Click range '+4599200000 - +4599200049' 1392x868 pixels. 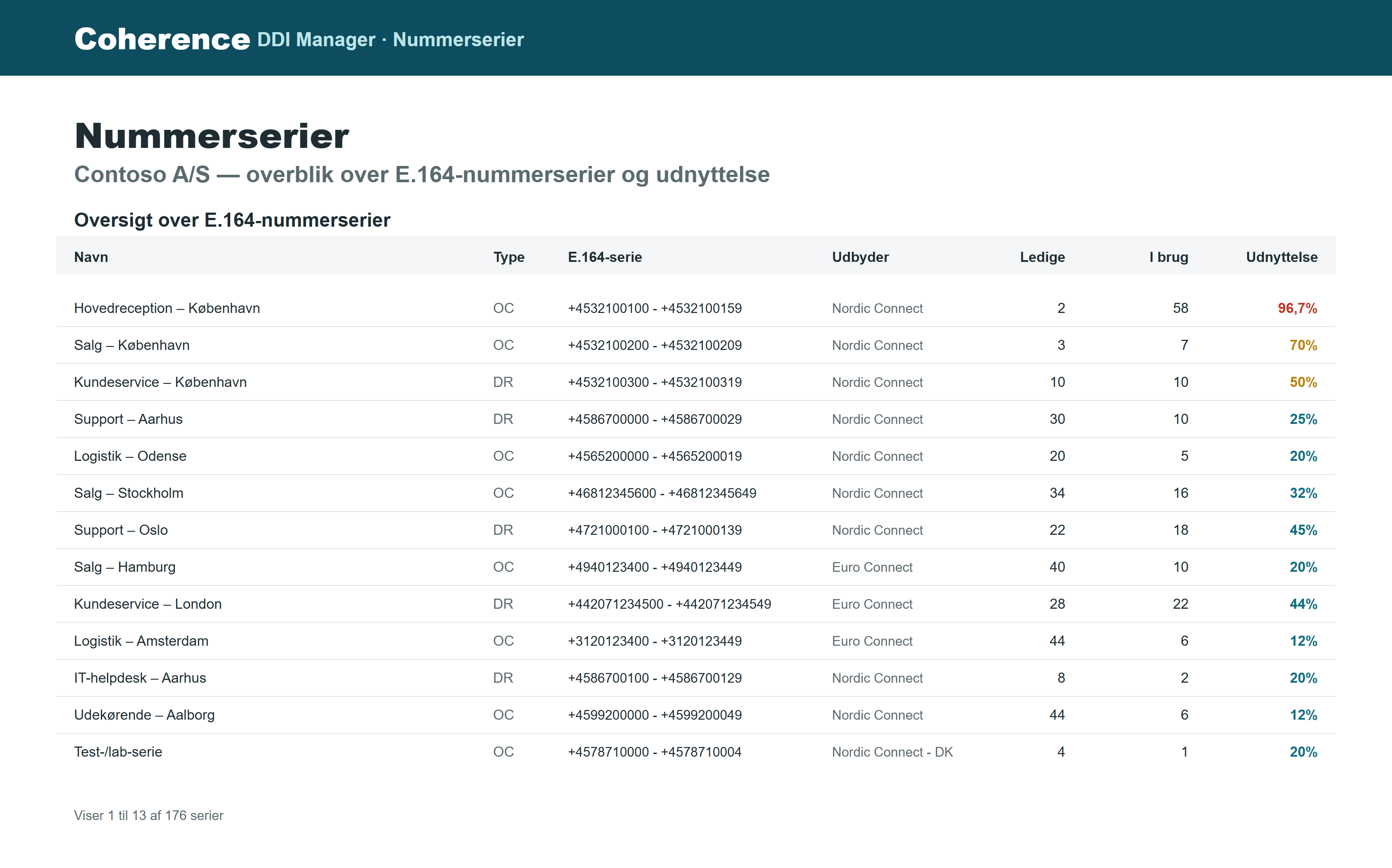coord(654,715)
